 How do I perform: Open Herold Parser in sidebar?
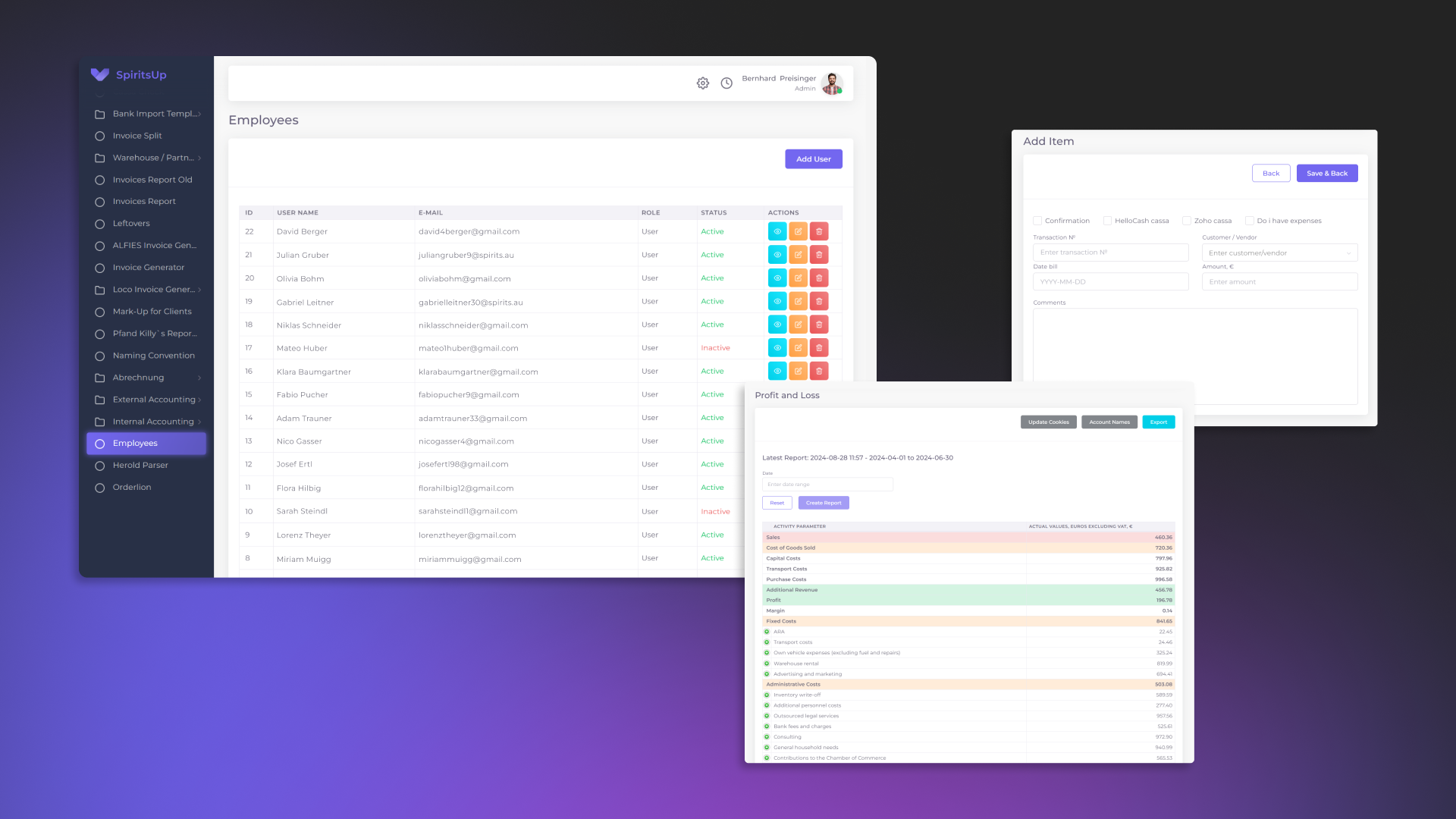pos(140,466)
